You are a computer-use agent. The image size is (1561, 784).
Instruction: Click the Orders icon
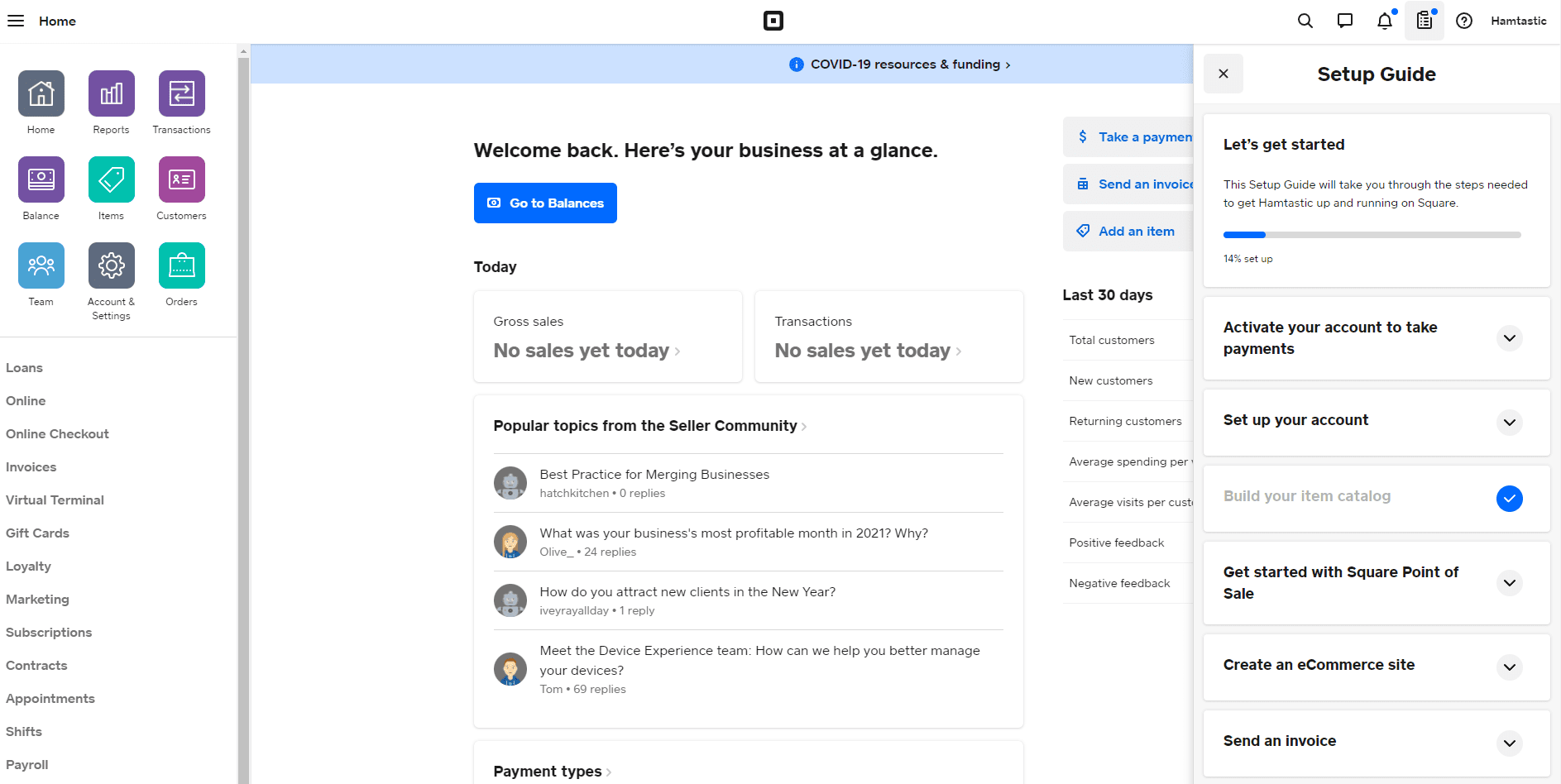click(x=181, y=266)
